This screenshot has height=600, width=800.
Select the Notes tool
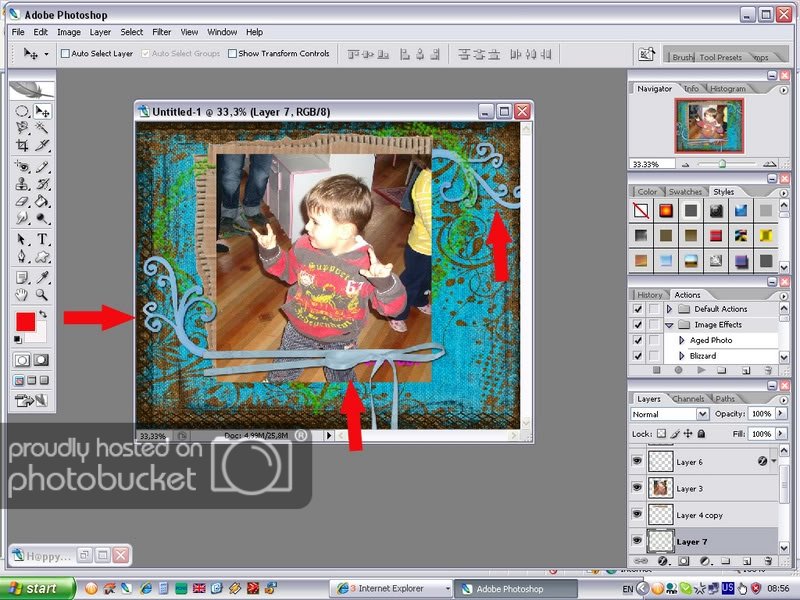(22, 277)
